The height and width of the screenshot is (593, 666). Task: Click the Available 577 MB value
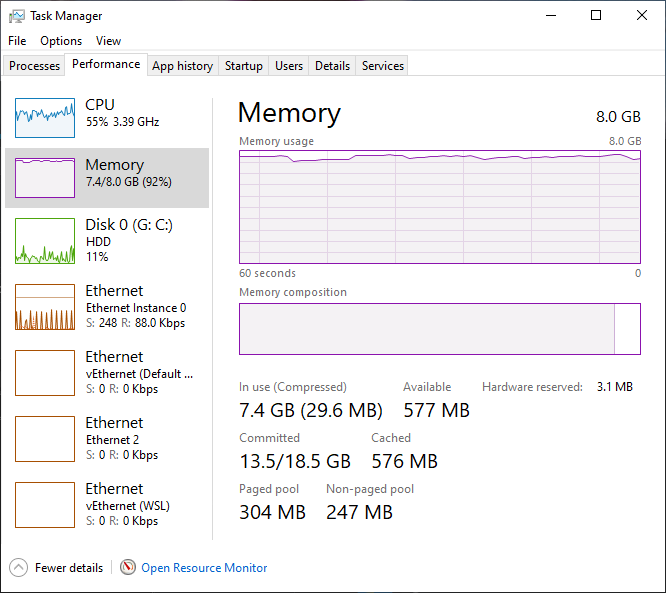tap(436, 410)
